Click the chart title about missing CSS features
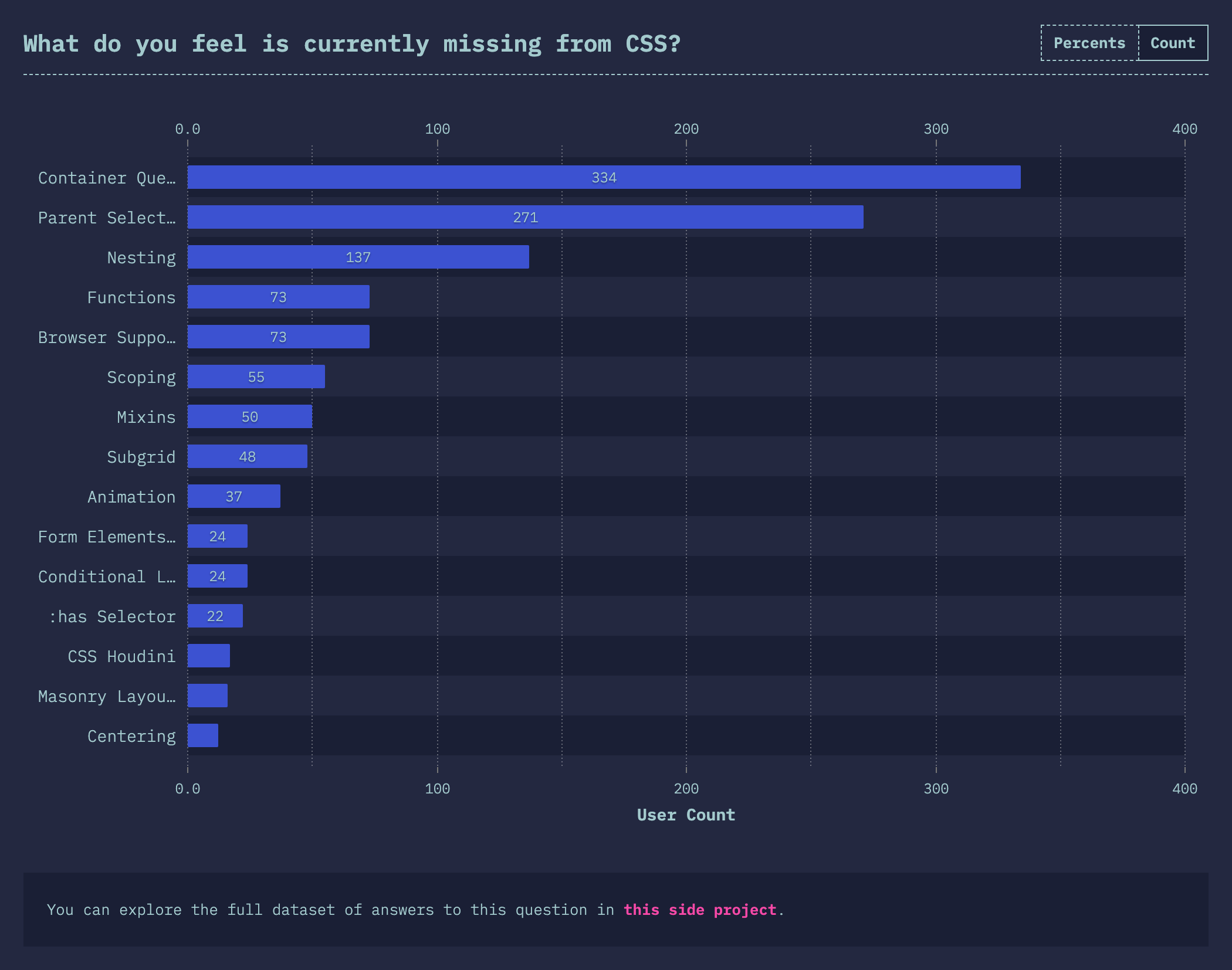Screen dimensions: 1232x970 click(x=351, y=42)
